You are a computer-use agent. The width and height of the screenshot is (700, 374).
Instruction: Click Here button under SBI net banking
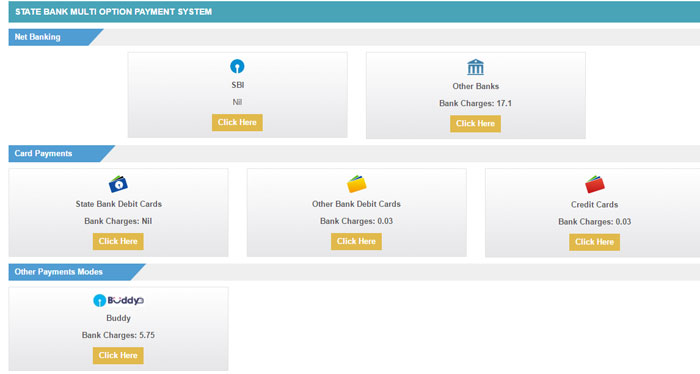237,122
